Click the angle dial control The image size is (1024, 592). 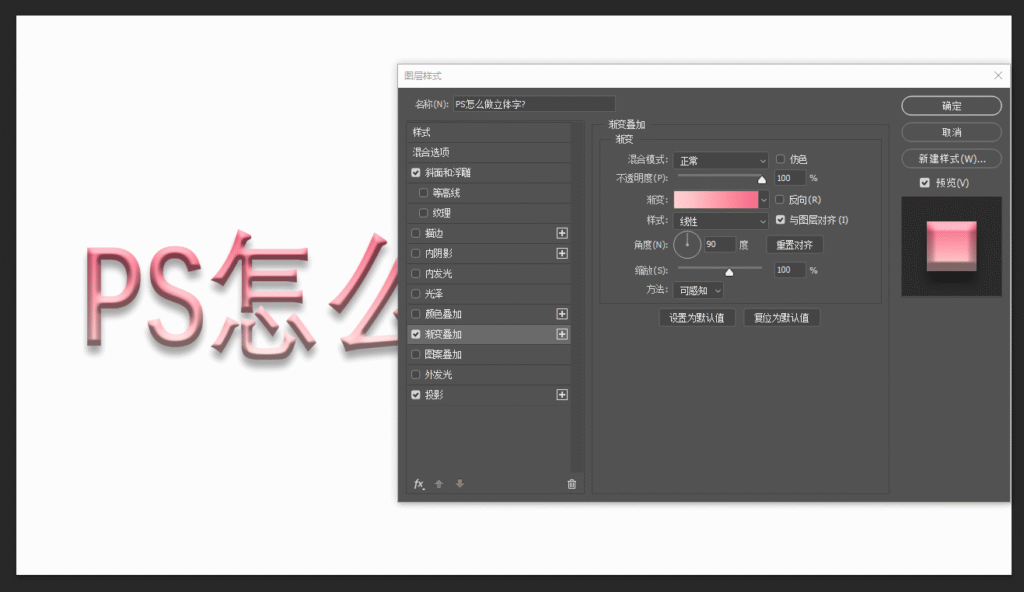[x=687, y=244]
